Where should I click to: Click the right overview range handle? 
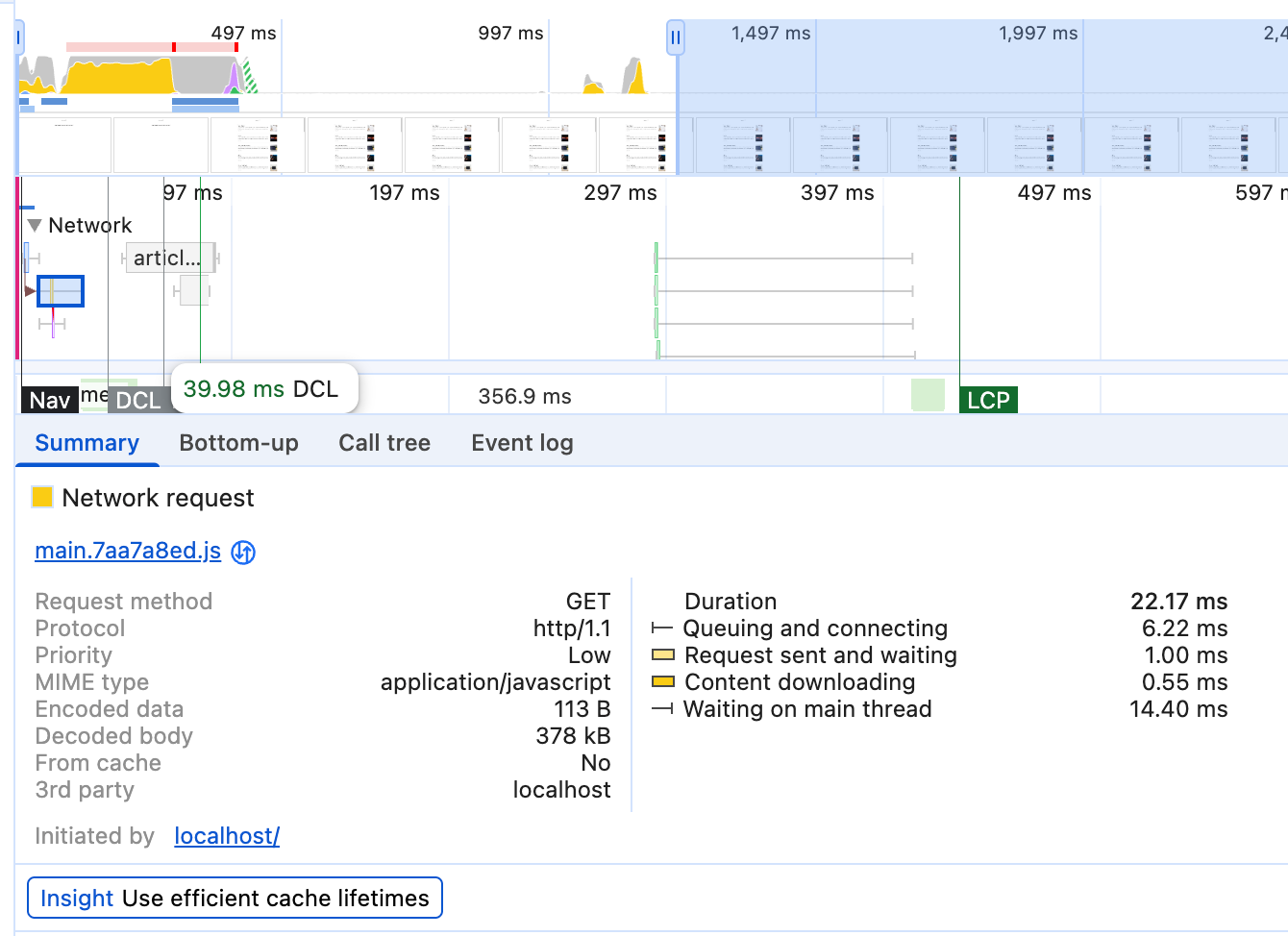[676, 38]
